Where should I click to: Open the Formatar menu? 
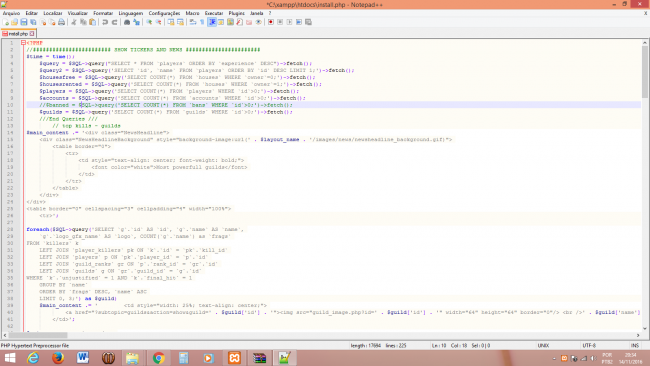[103, 13]
